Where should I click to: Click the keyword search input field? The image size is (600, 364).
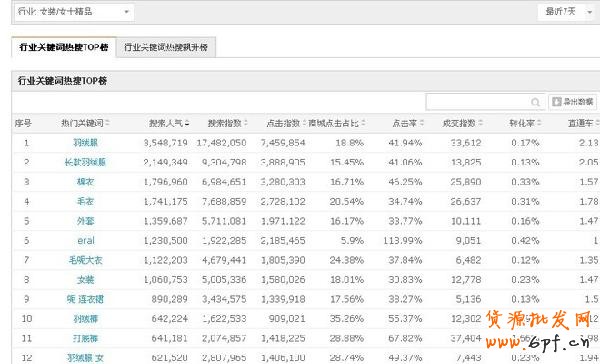tap(478, 102)
